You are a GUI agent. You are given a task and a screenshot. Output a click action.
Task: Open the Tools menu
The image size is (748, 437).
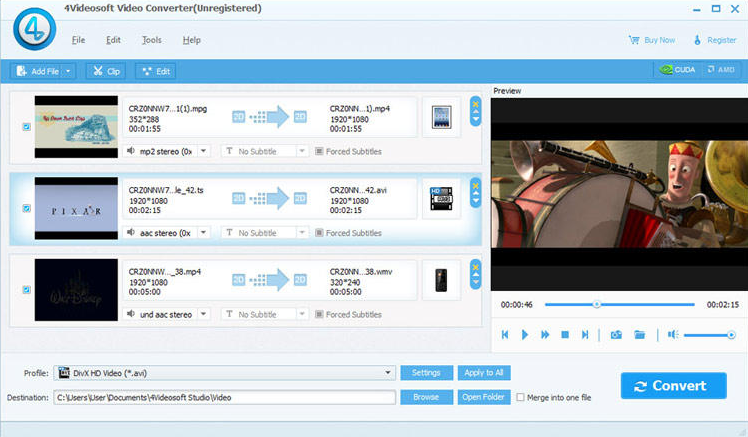pyautogui.click(x=152, y=40)
